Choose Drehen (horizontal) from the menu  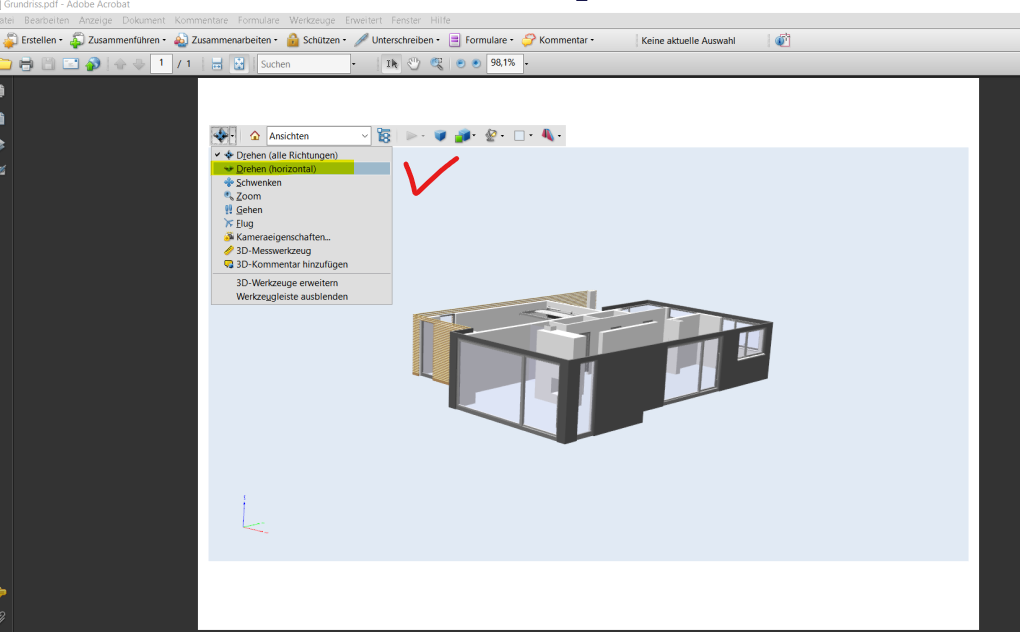pos(276,169)
